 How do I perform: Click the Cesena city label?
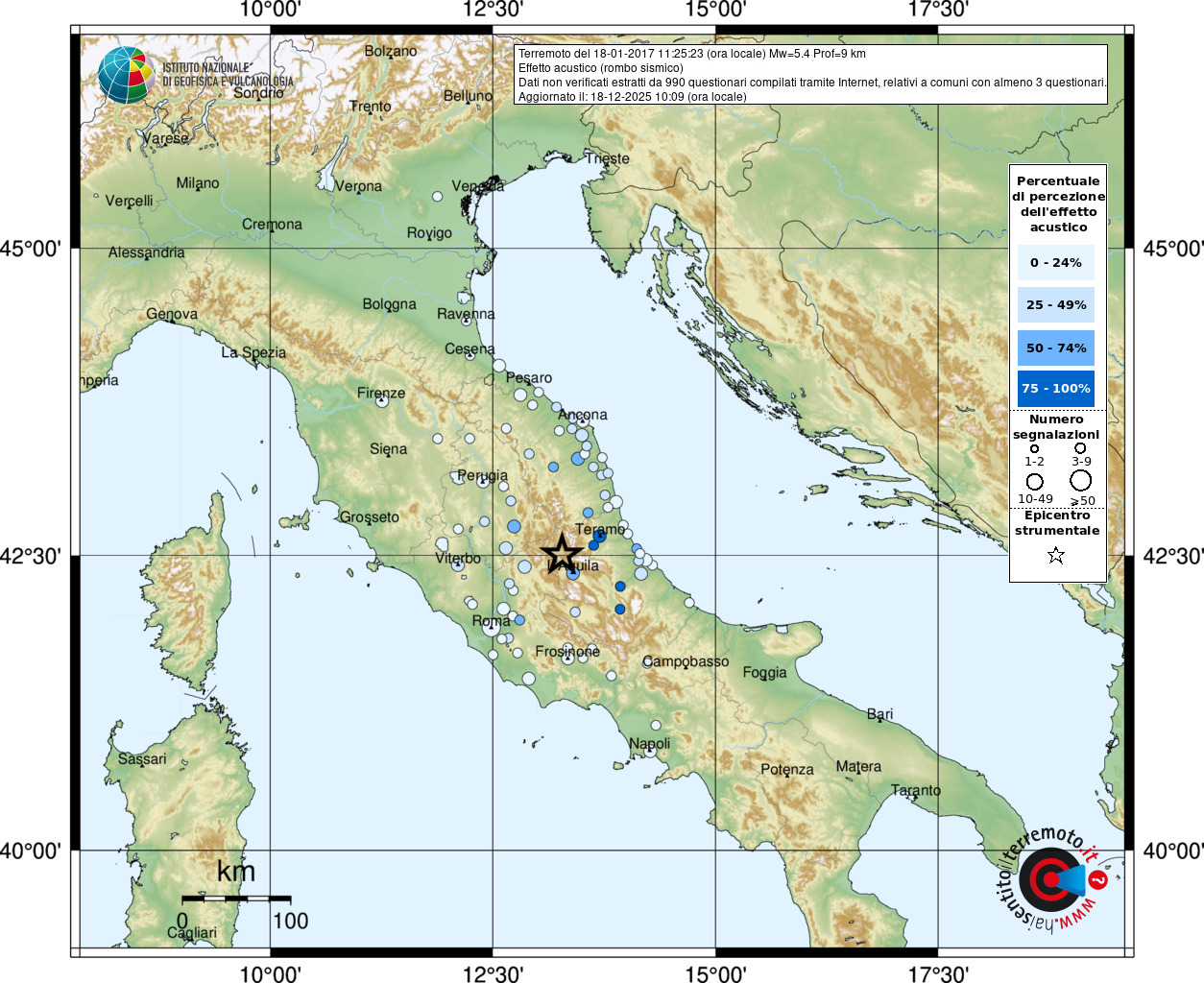470,348
